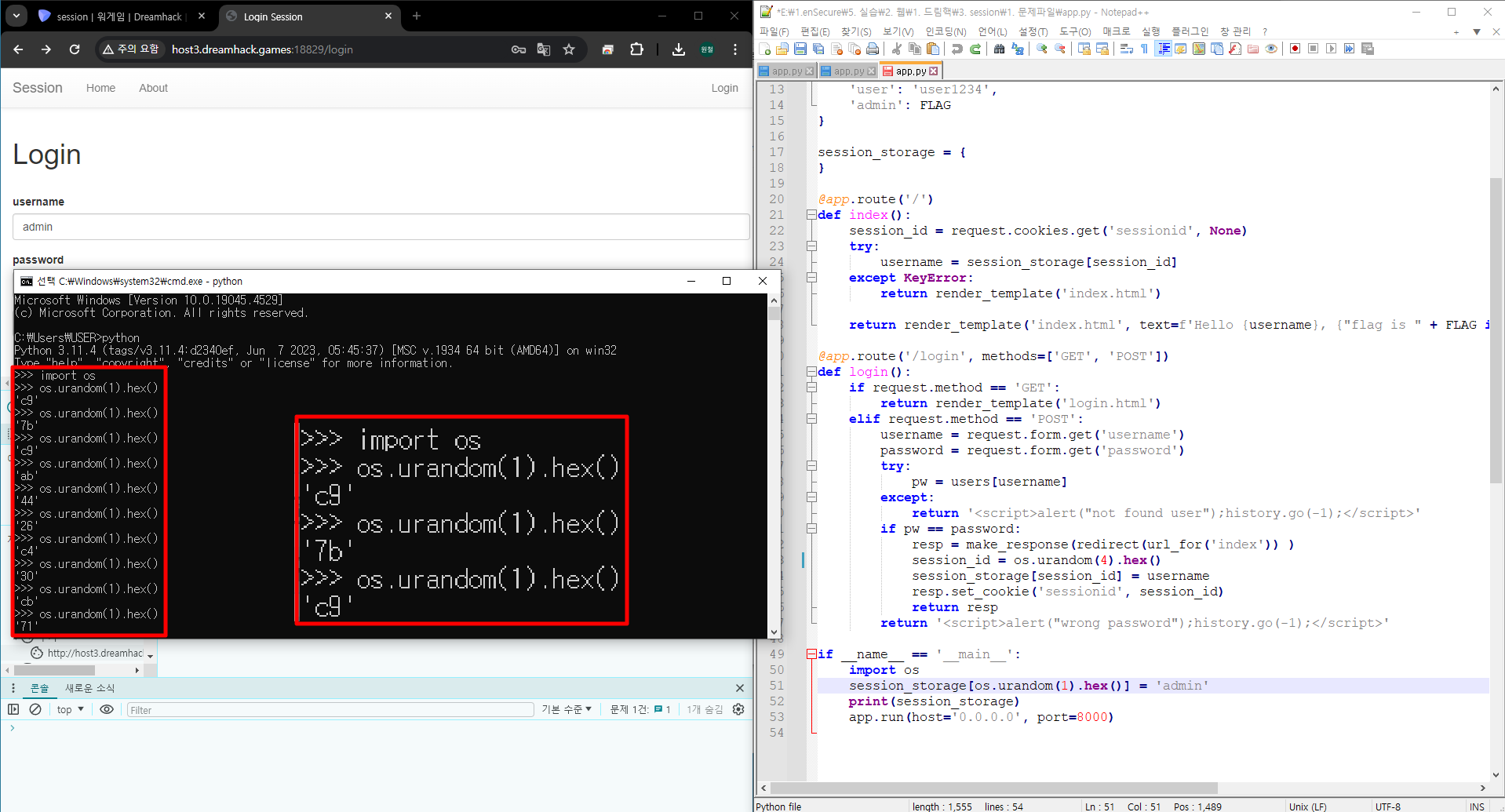Open the 인코딩(N) menu in Notepad++
1505x812 pixels.
946,31
